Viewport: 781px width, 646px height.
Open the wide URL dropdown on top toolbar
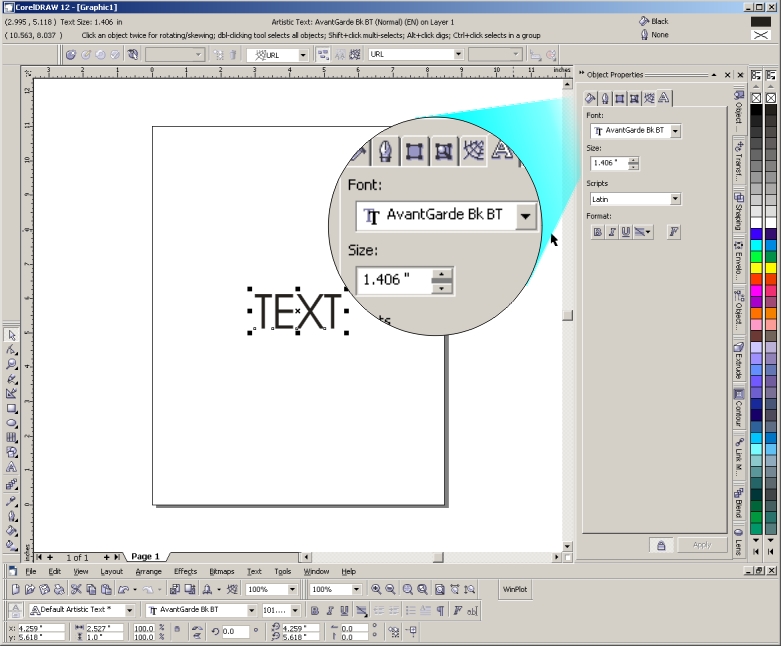coord(458,54)
